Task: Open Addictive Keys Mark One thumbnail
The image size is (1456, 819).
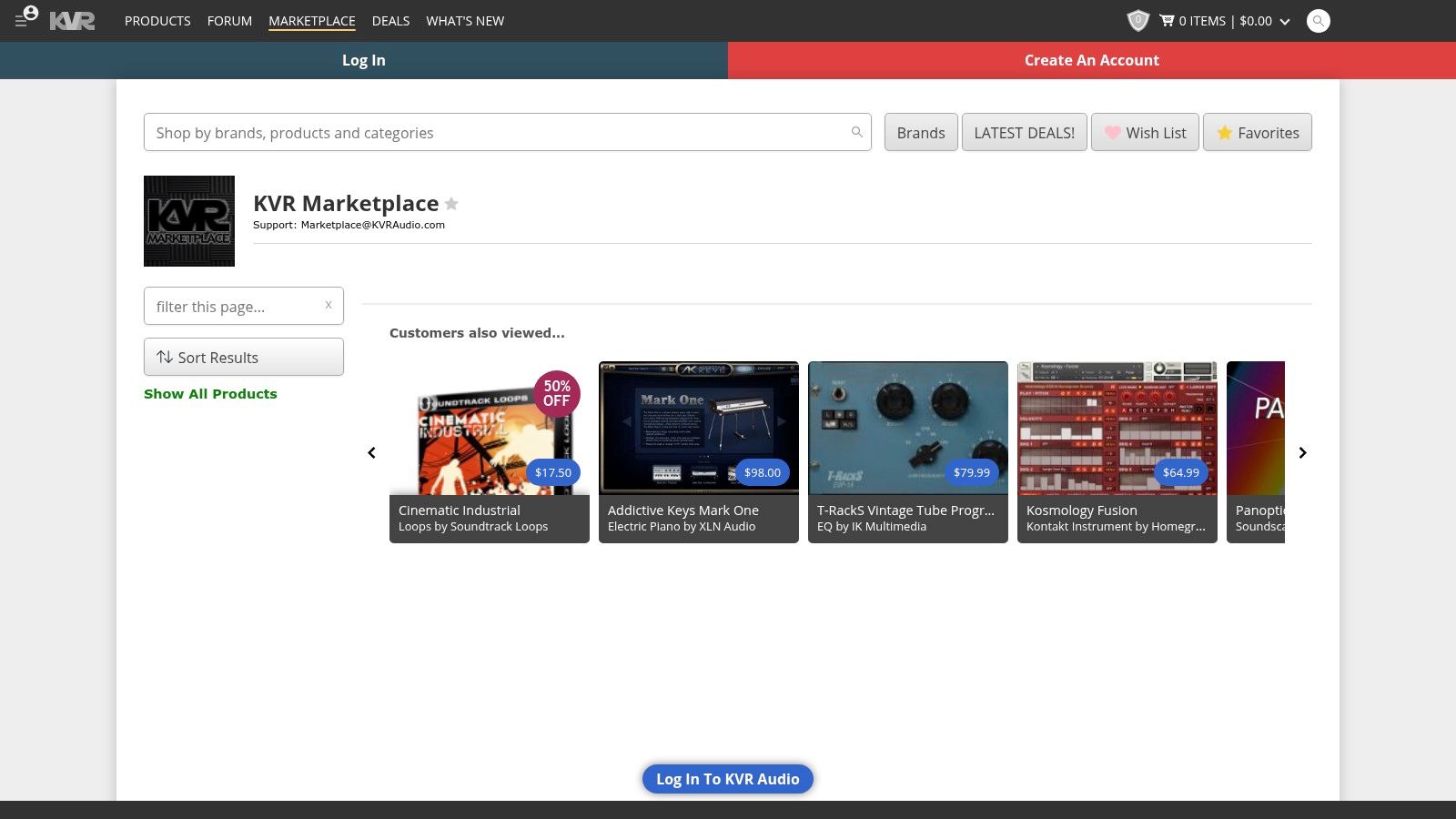Action: coord(699,428)
